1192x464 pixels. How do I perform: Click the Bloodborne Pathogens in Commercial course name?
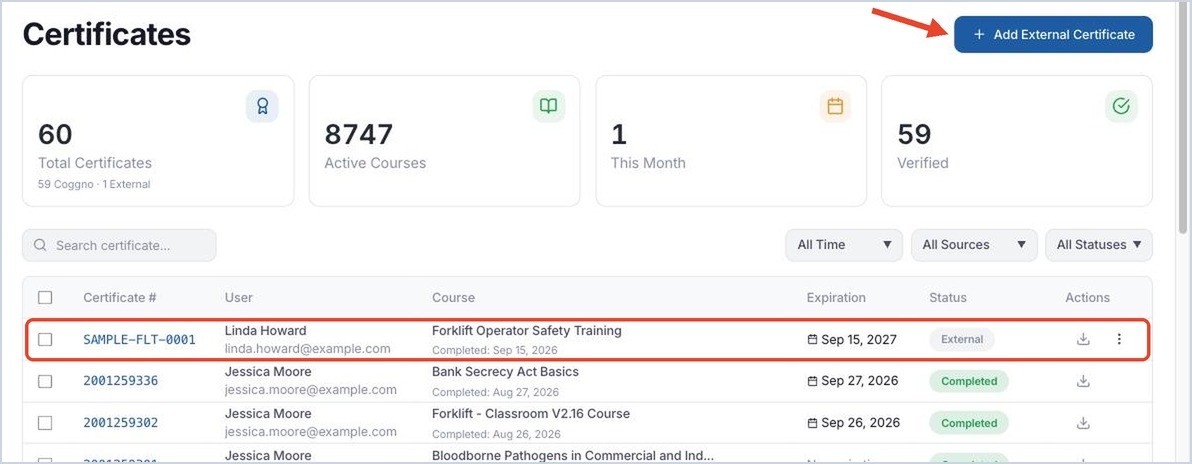point(573,456)
